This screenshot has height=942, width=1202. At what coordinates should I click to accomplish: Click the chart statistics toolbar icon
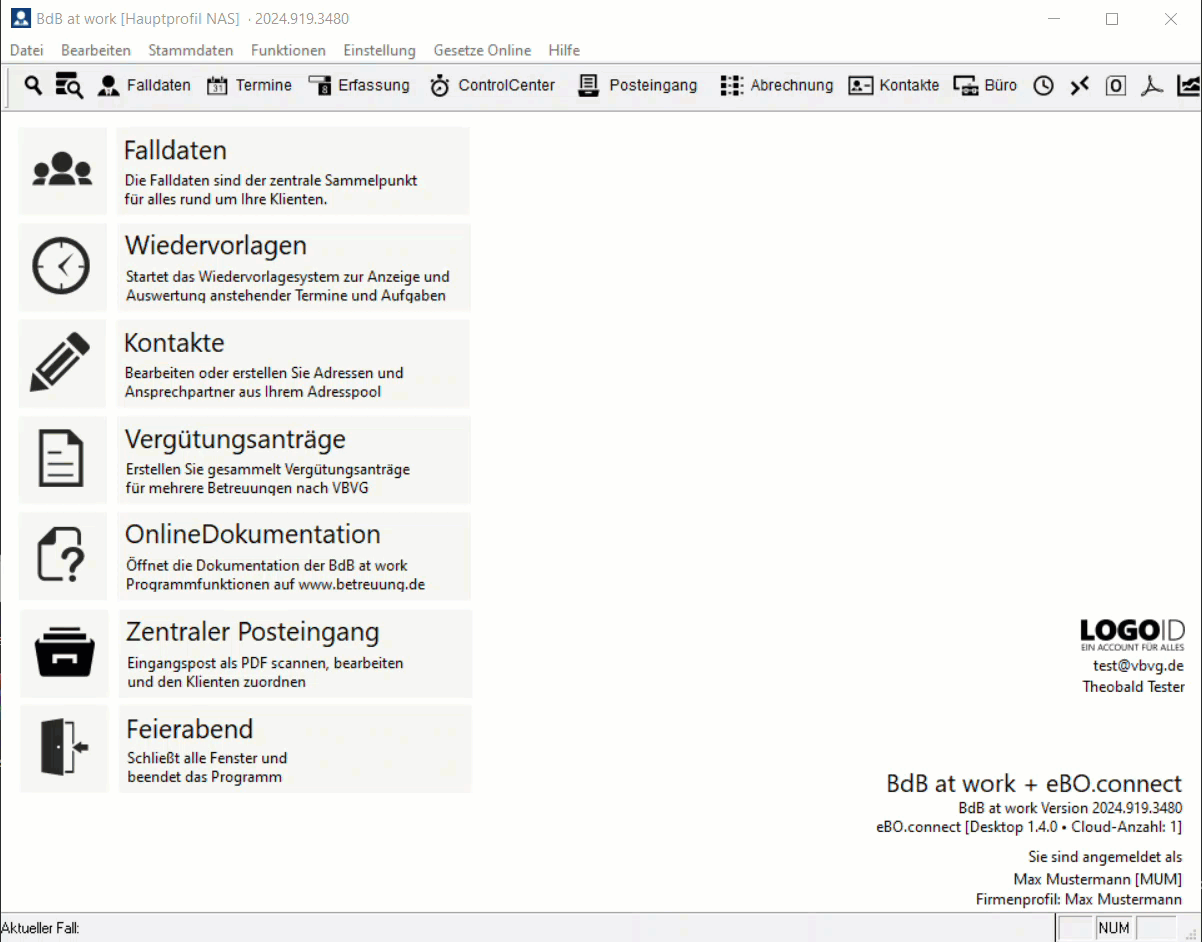(x=1189, y=86)
